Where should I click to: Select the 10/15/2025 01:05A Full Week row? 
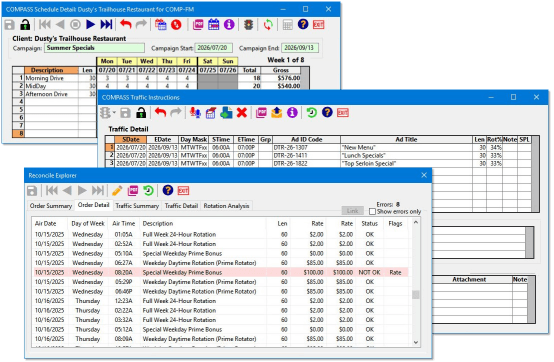tap(221, 235)
